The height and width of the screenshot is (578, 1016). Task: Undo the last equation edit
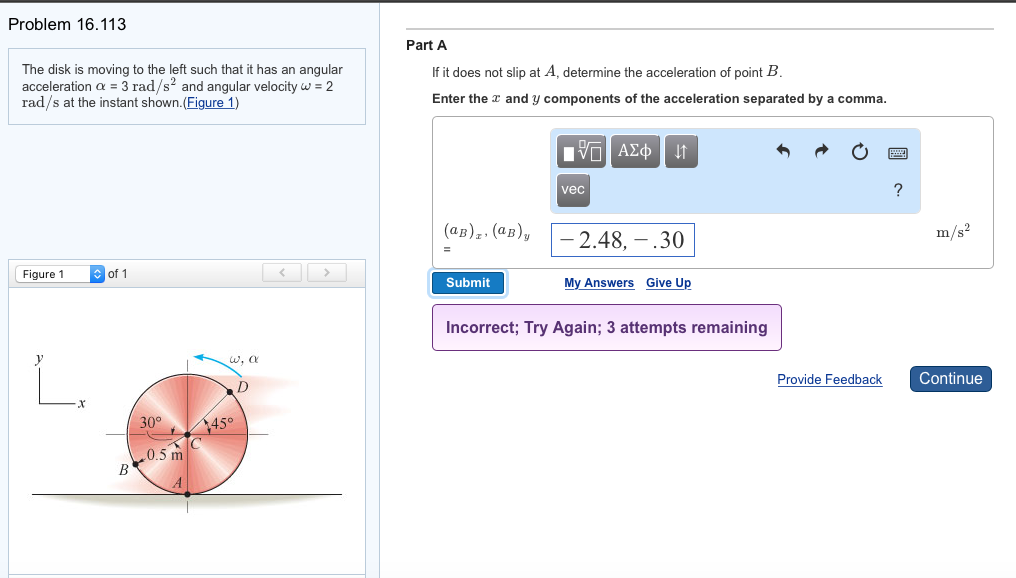pyautogui.click(x=784, y=149)
